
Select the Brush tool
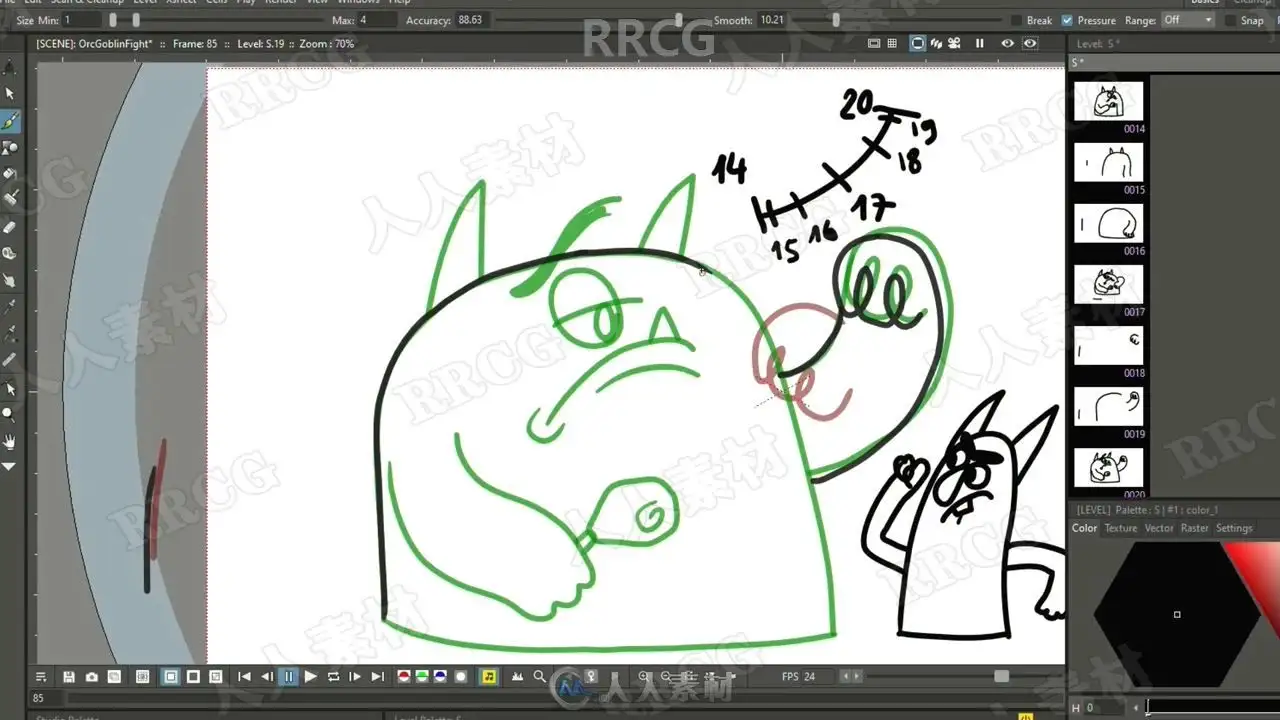(10, 121)
